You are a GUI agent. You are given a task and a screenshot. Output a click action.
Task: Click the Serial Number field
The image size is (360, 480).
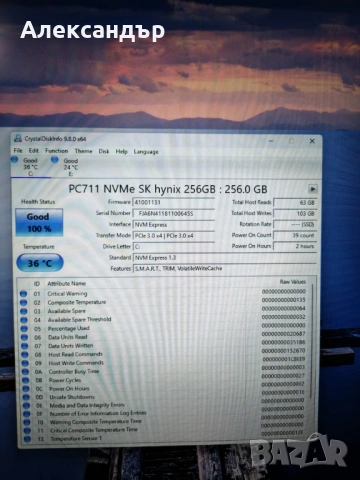click(174, 213)
